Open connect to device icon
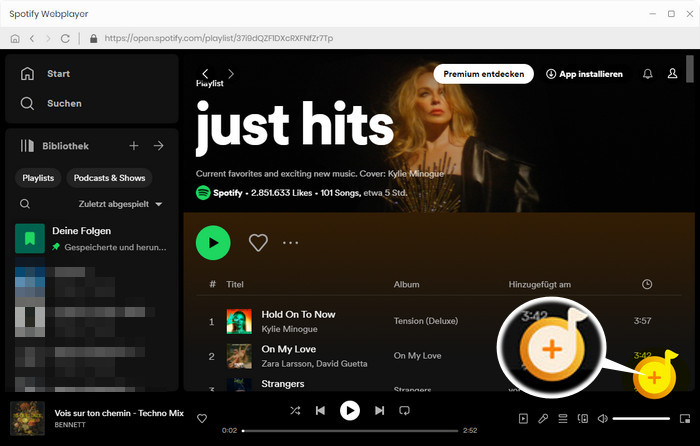The image size is (700, 446). (583, 419)
